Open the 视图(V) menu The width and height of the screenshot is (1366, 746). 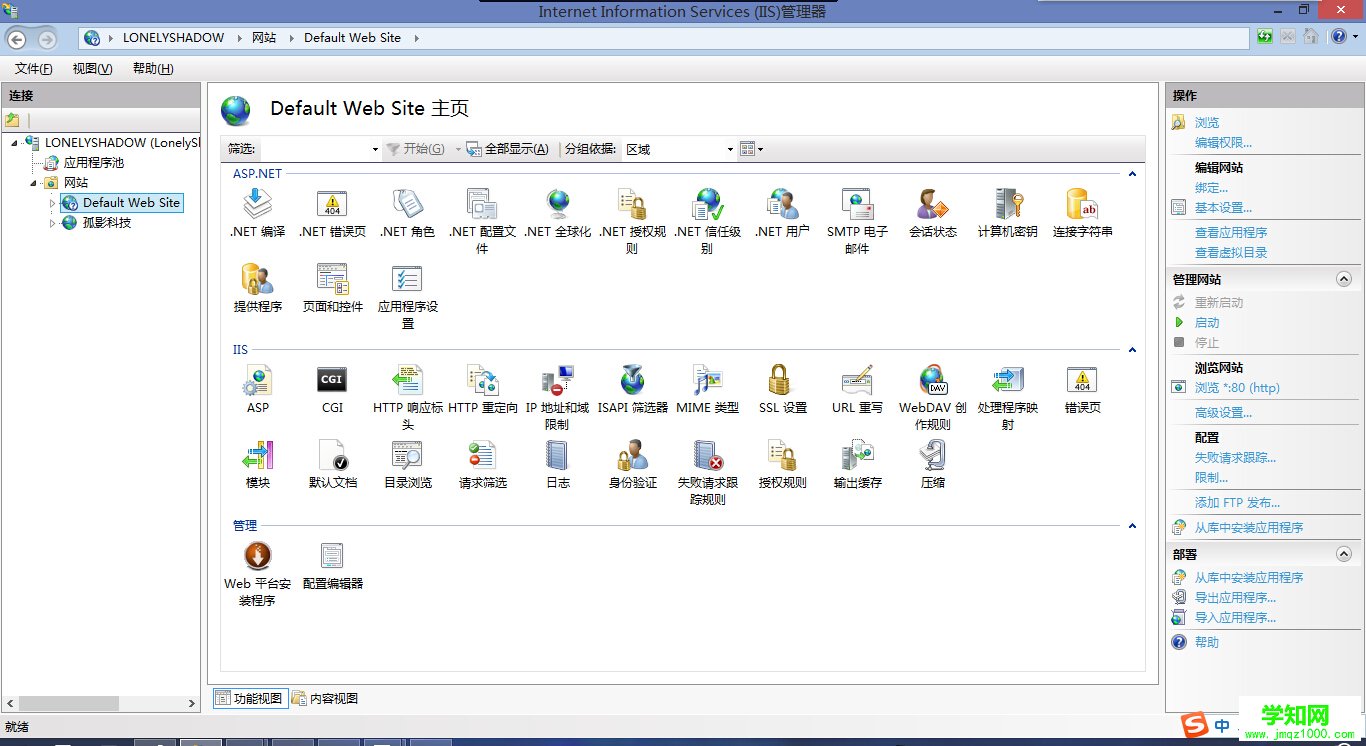(92, 69)
